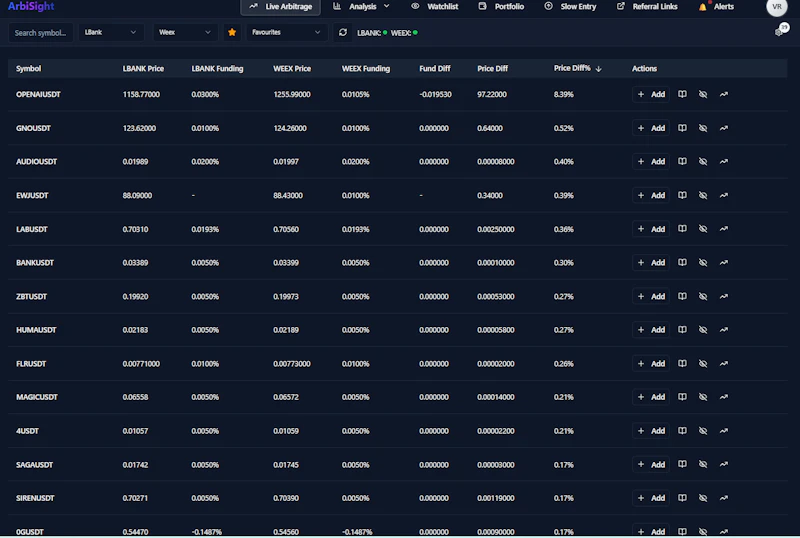The image size is (800, 538).
Task: Switch to Live Arbitrage tab
Action: (281, 7)
